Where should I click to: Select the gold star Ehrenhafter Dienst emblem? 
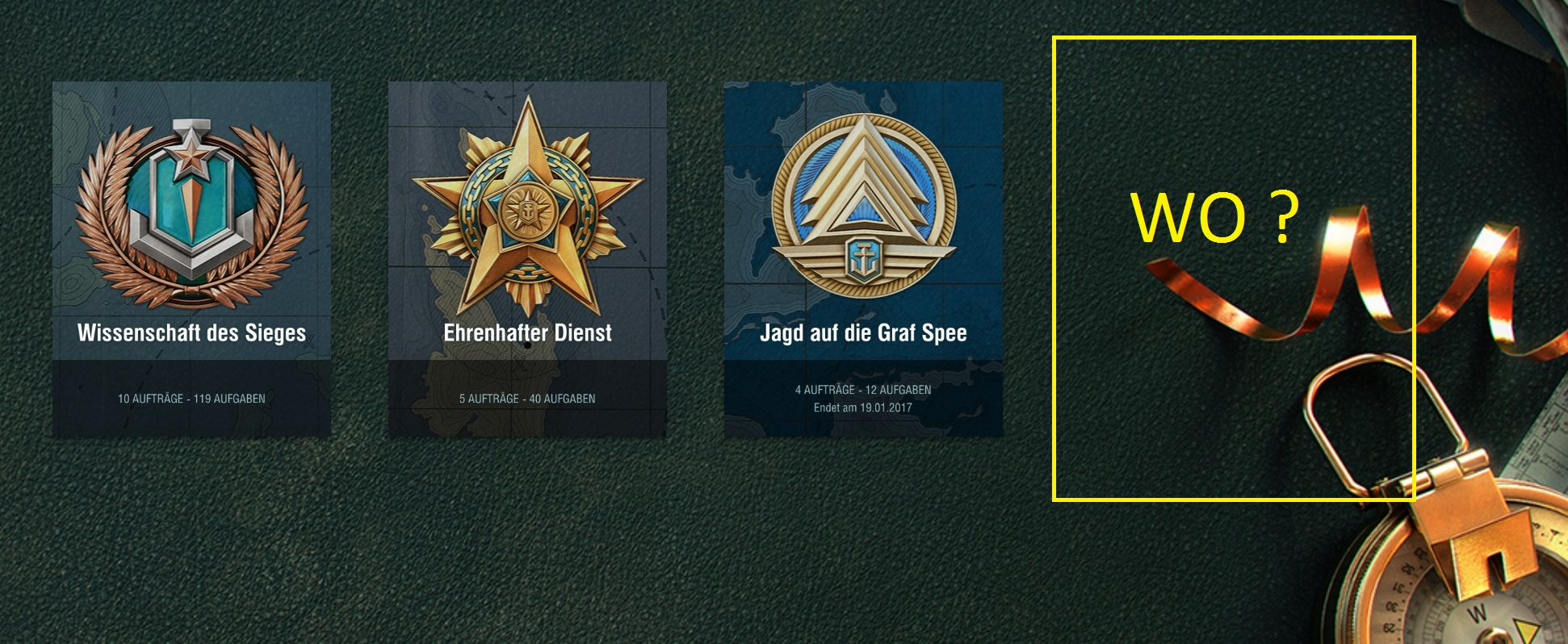pyautogui.click(x=527, y=207)
